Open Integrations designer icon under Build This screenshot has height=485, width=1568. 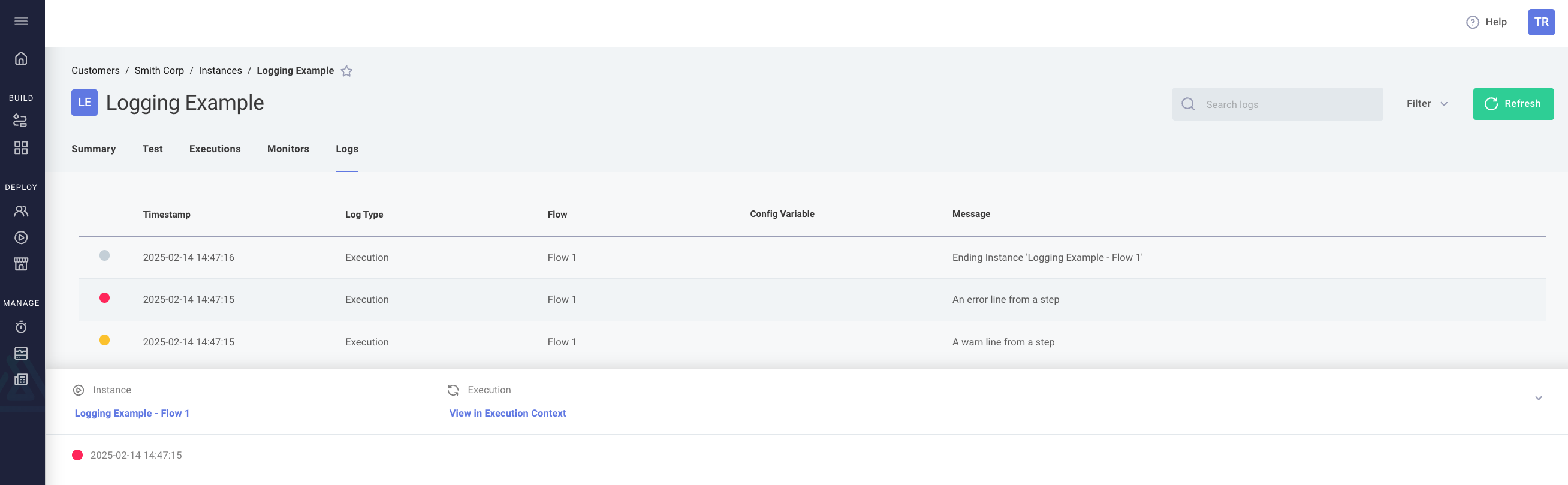(x=22, y=121)
